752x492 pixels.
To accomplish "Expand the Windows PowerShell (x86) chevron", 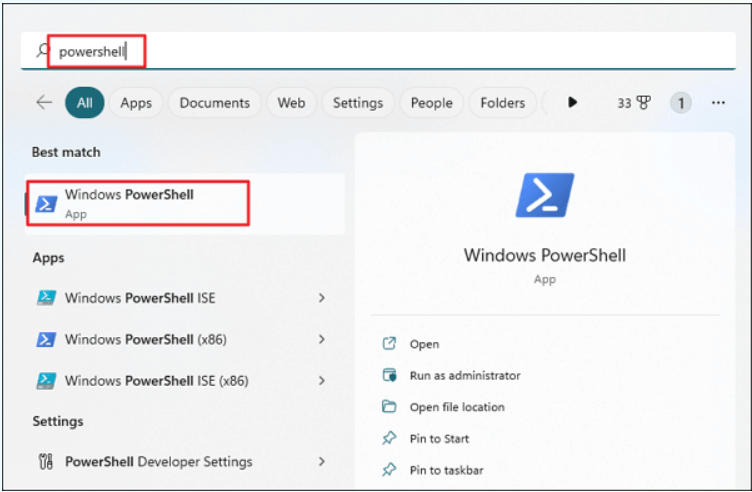I will click(x=322, y=340).
